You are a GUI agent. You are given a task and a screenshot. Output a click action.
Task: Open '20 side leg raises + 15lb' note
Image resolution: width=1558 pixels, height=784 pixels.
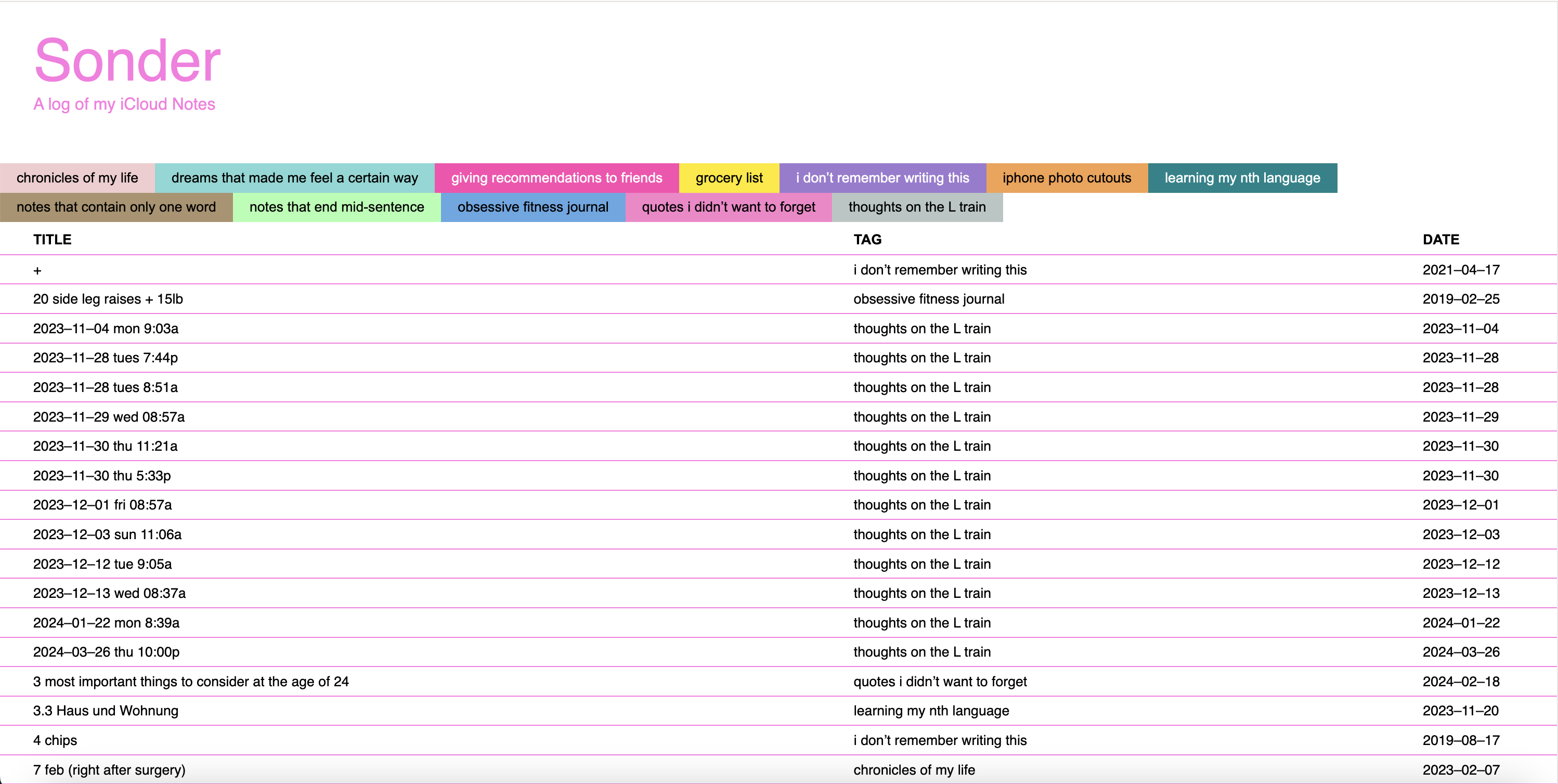[x=108, y=298]
